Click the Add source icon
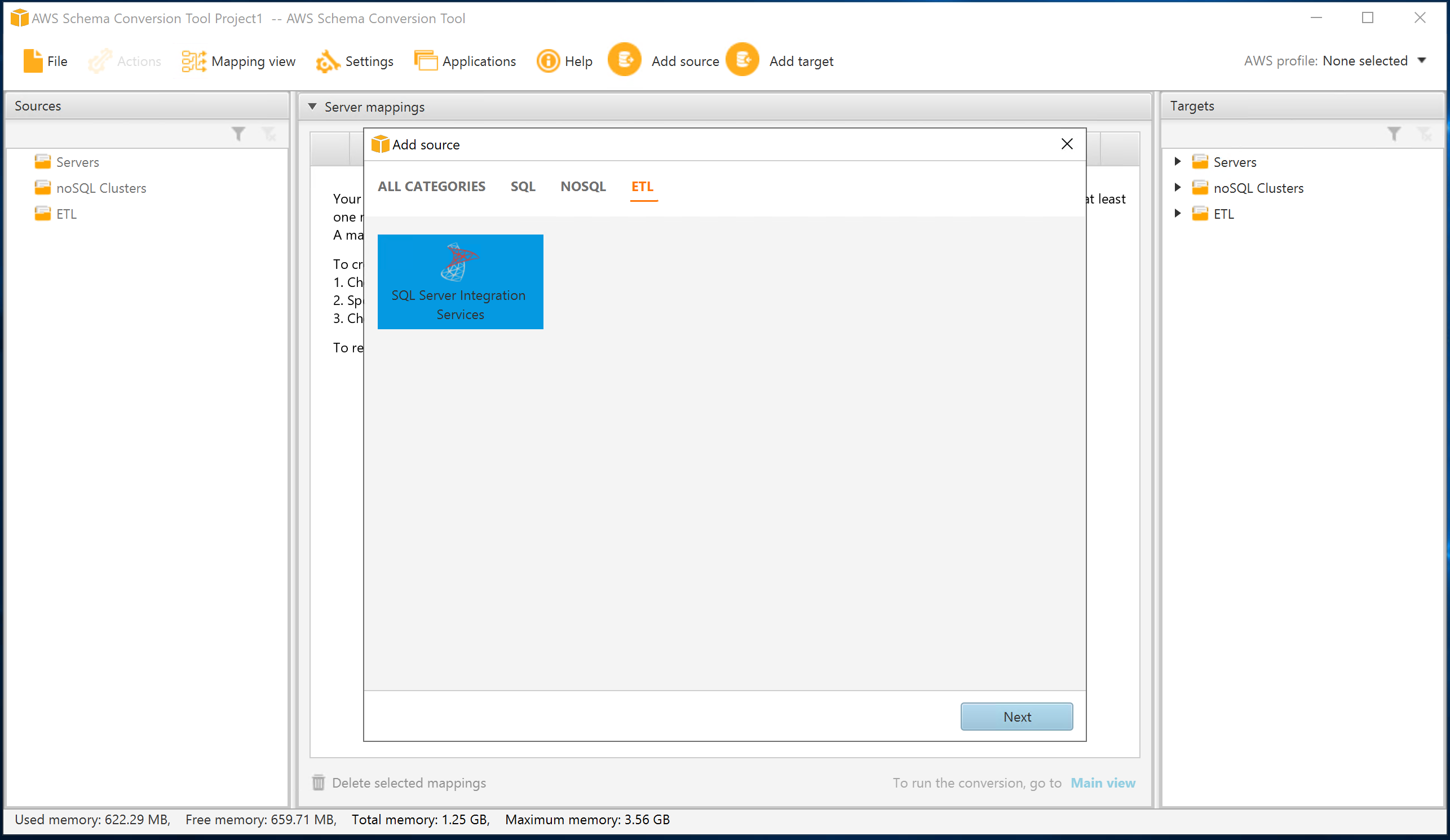The image size is (1450, 840). (x=624, y=60)
